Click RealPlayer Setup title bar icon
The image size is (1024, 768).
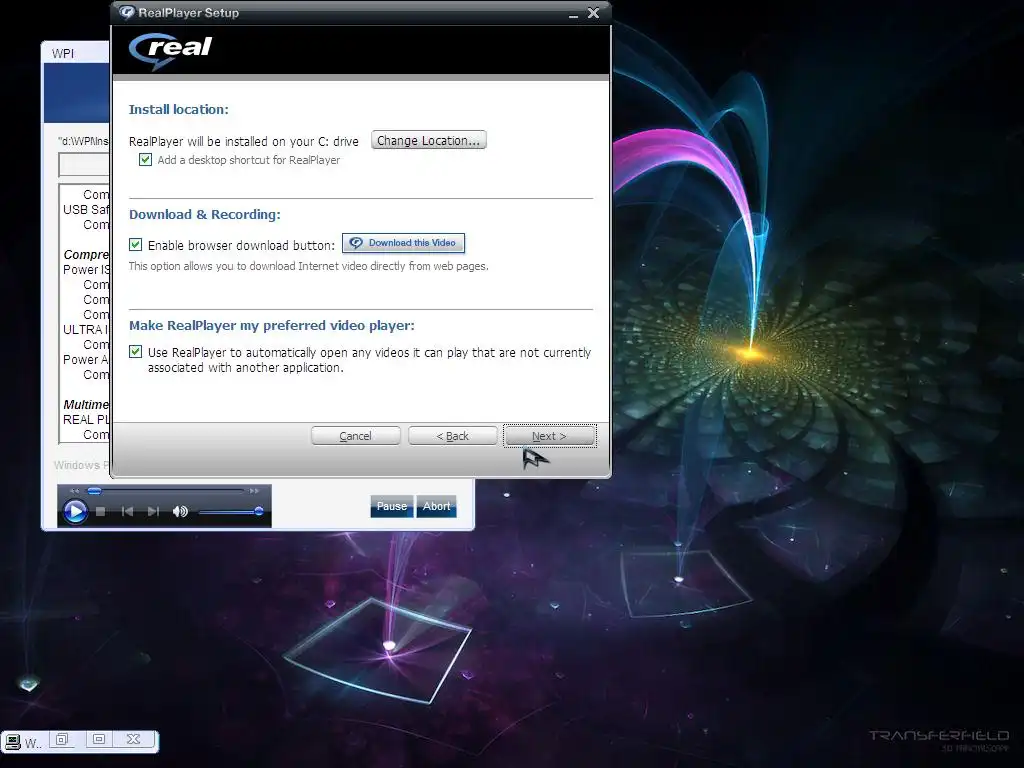click(x=127, y=12)
